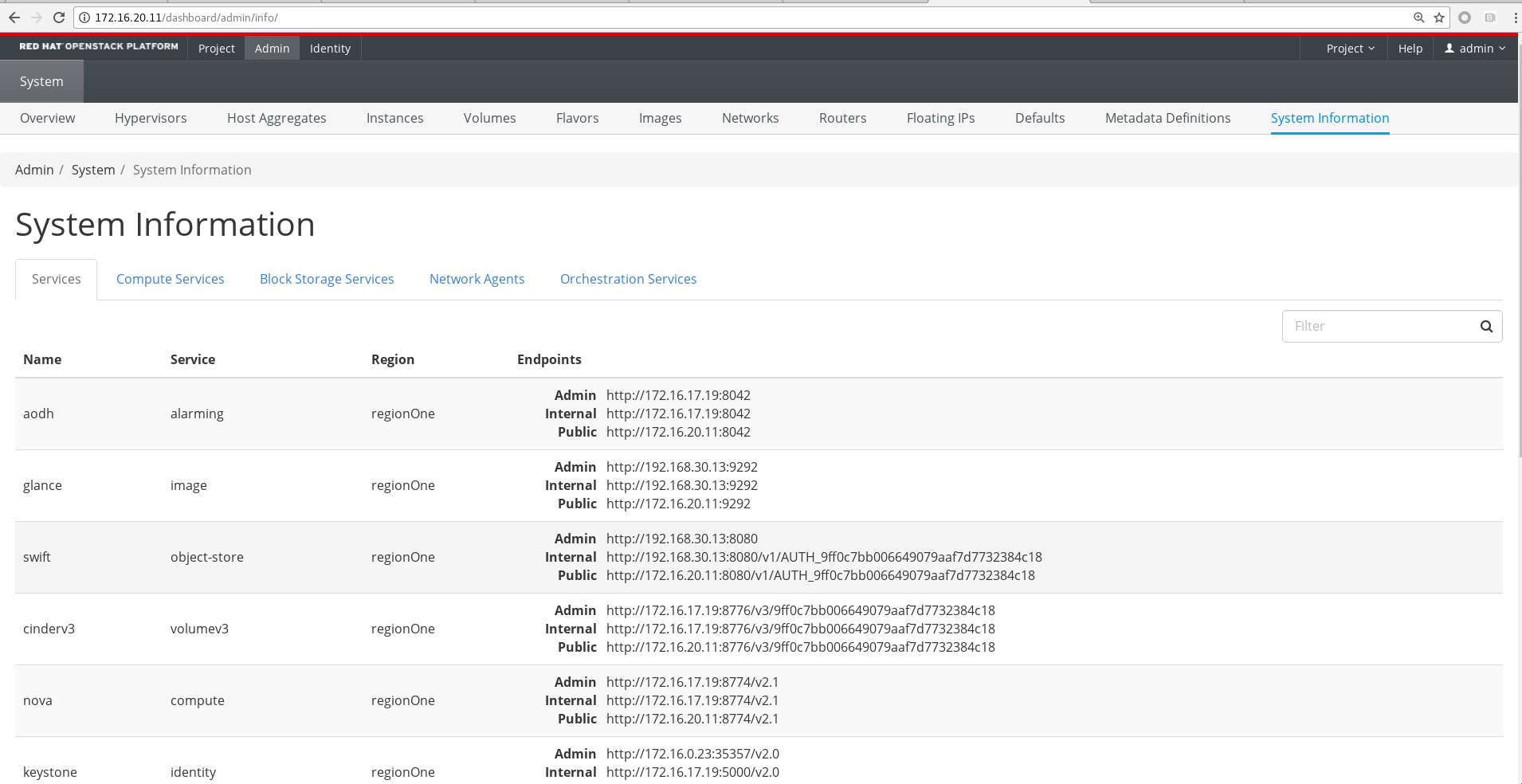Image resolution: width=1522 pixels, height=784 pixels.
Task: Click the browser back arrow
Action: (14, 18)
